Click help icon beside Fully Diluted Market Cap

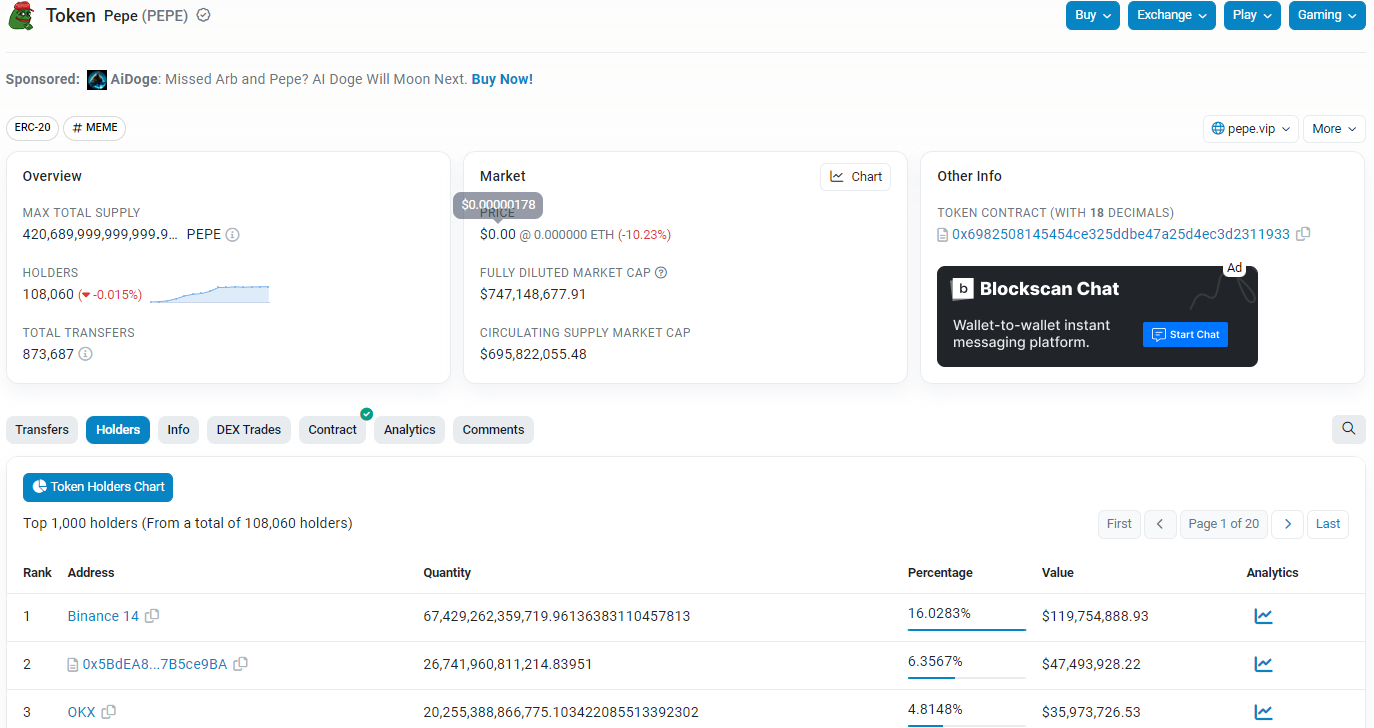661,273
